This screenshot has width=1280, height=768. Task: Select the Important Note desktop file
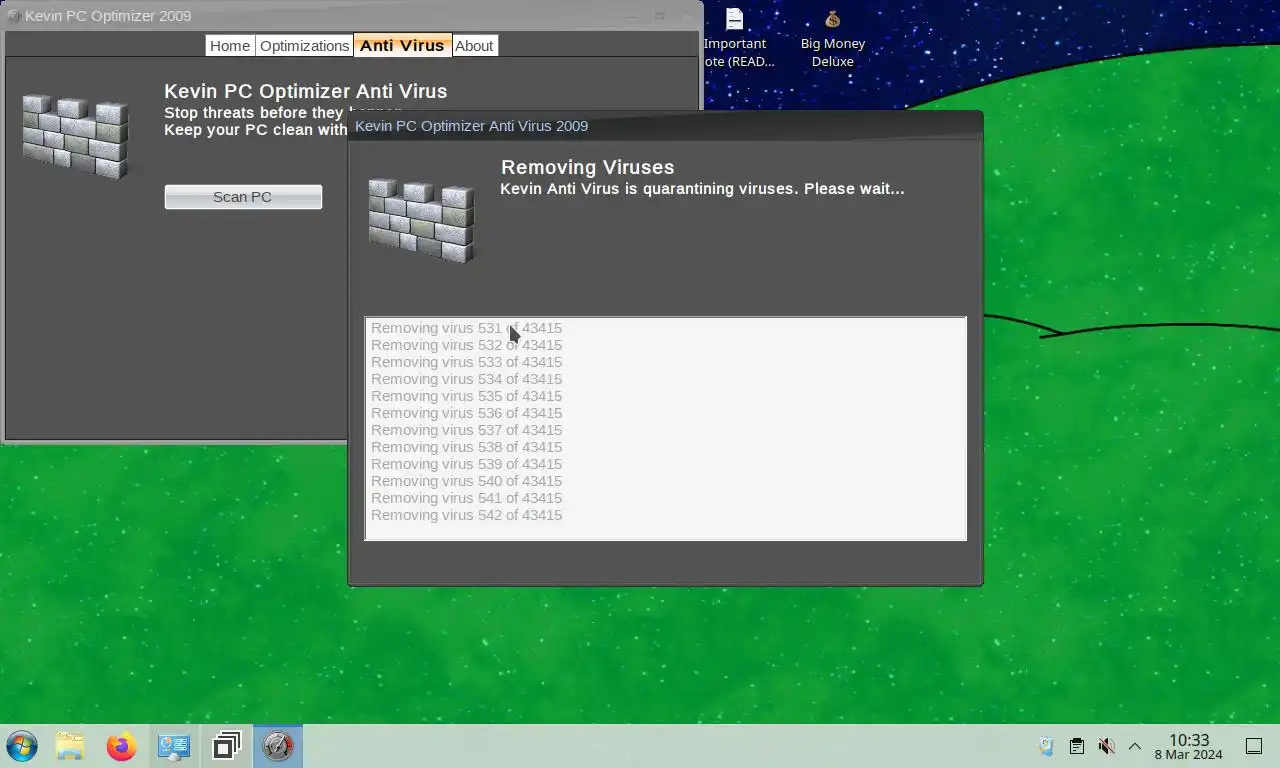coord(735,38)
